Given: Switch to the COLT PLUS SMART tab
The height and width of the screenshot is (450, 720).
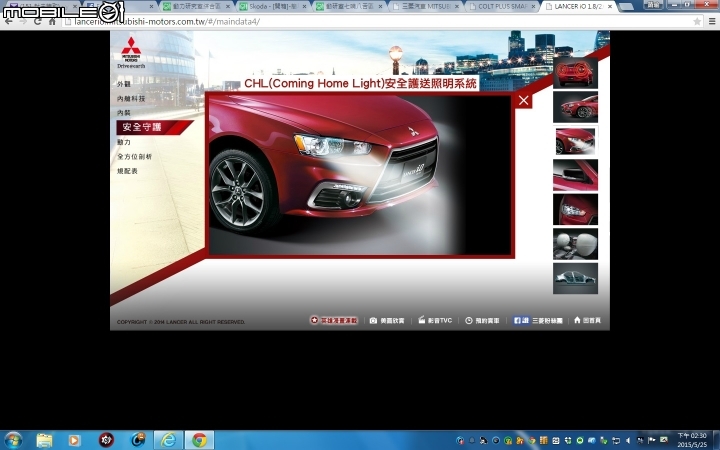Looking at the screenshot, I should (502, 6).
